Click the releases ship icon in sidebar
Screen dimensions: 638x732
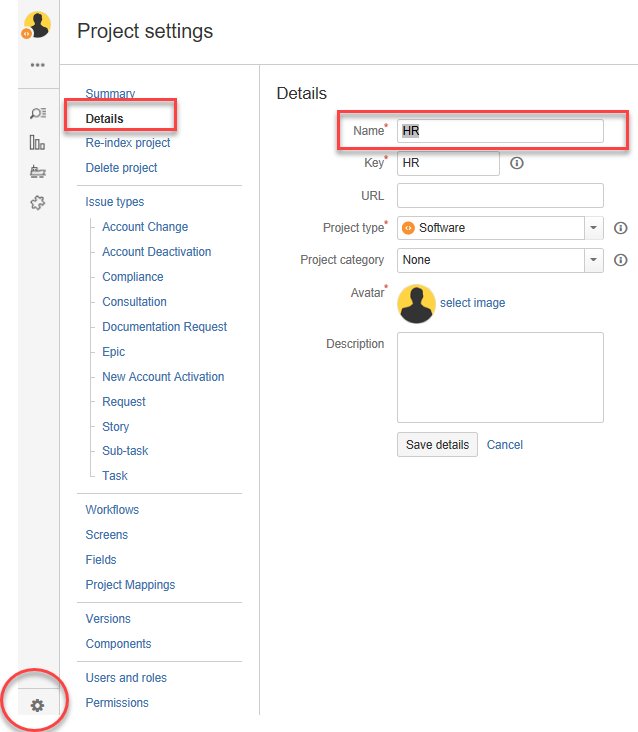(x=38, y=172)
